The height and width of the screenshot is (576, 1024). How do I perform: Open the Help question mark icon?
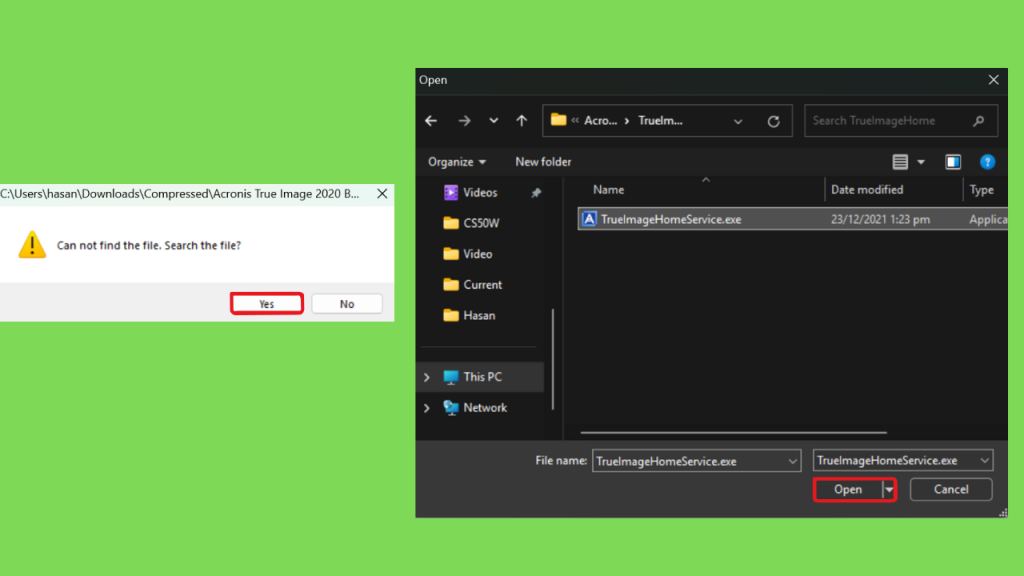pyautogui.click(x=987, y=162)
